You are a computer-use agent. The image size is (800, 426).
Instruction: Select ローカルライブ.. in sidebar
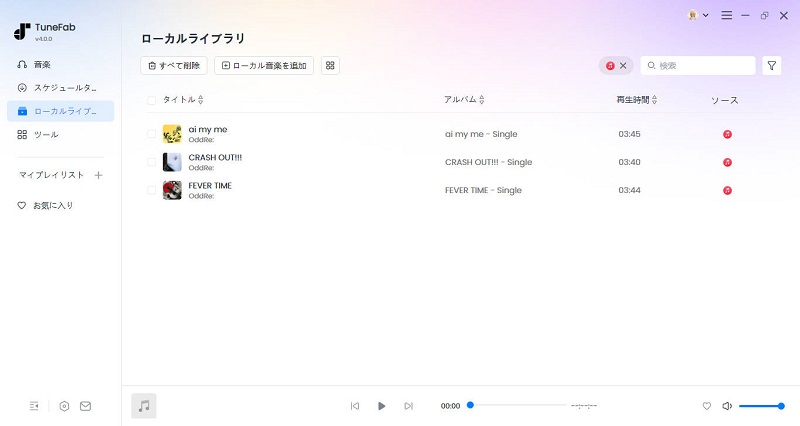[60, 111]
